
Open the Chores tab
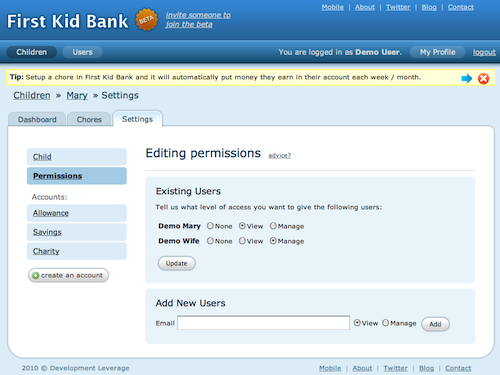coord(89,119)
